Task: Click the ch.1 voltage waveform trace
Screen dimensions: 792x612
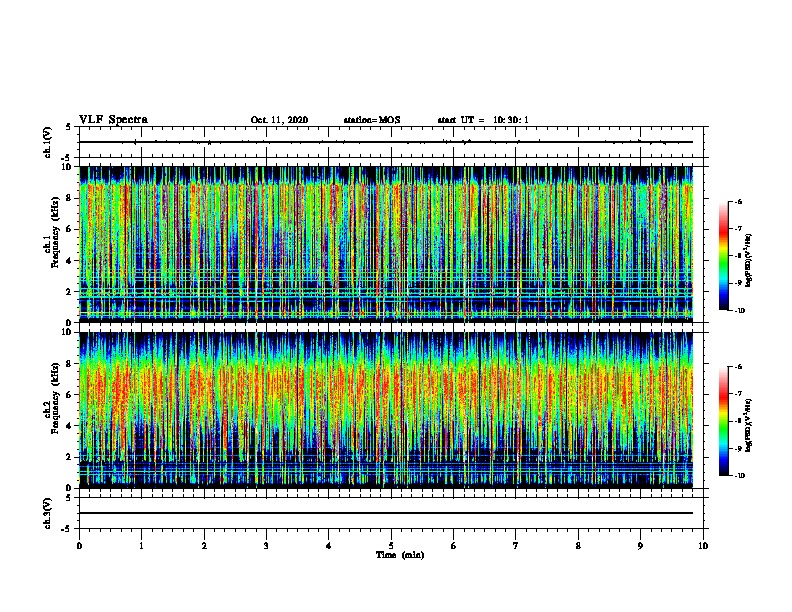Action: click(386, 142)
